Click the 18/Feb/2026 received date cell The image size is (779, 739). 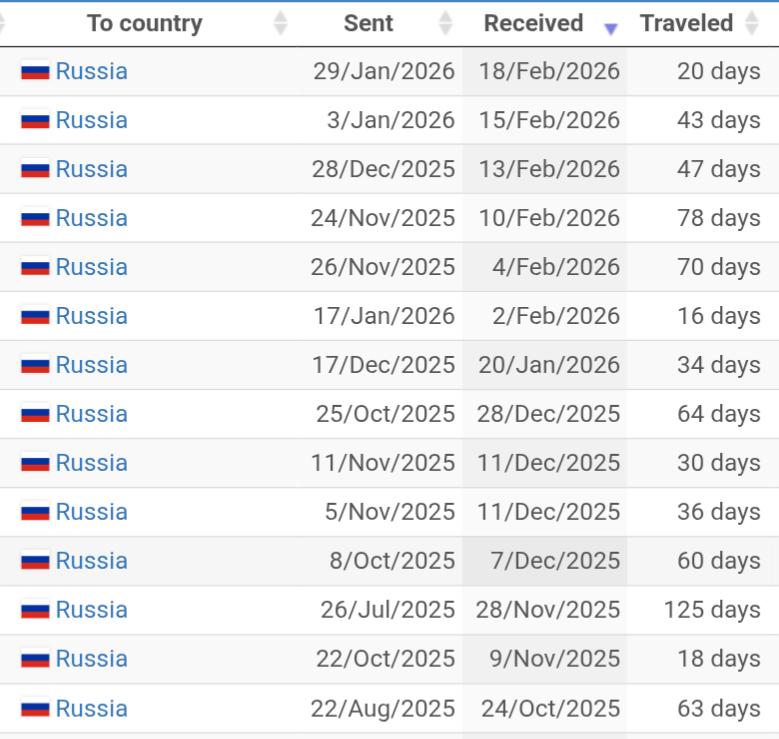coord(548,72)
